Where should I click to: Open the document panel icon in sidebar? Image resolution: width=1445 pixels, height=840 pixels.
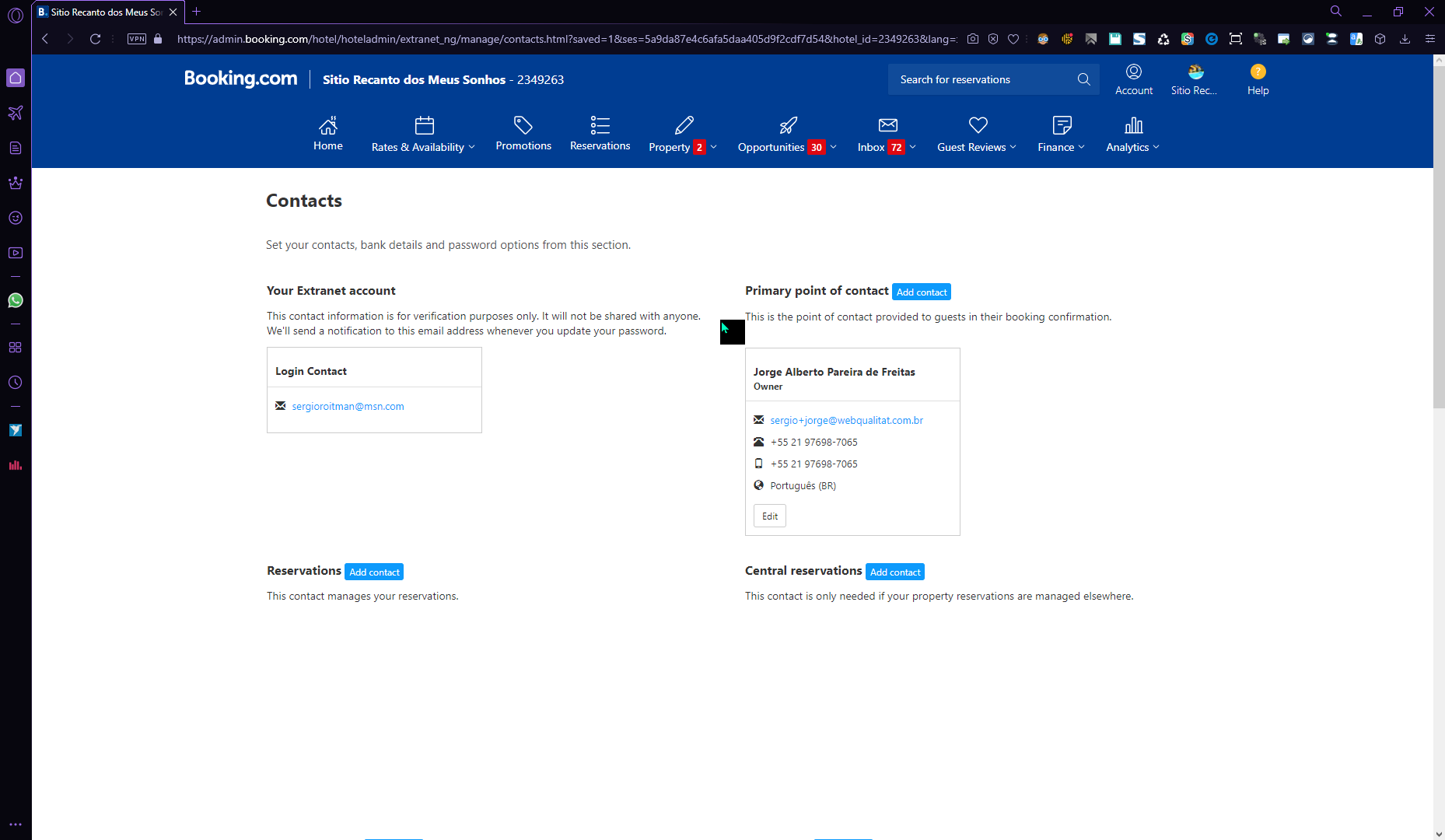pos(16,148)
